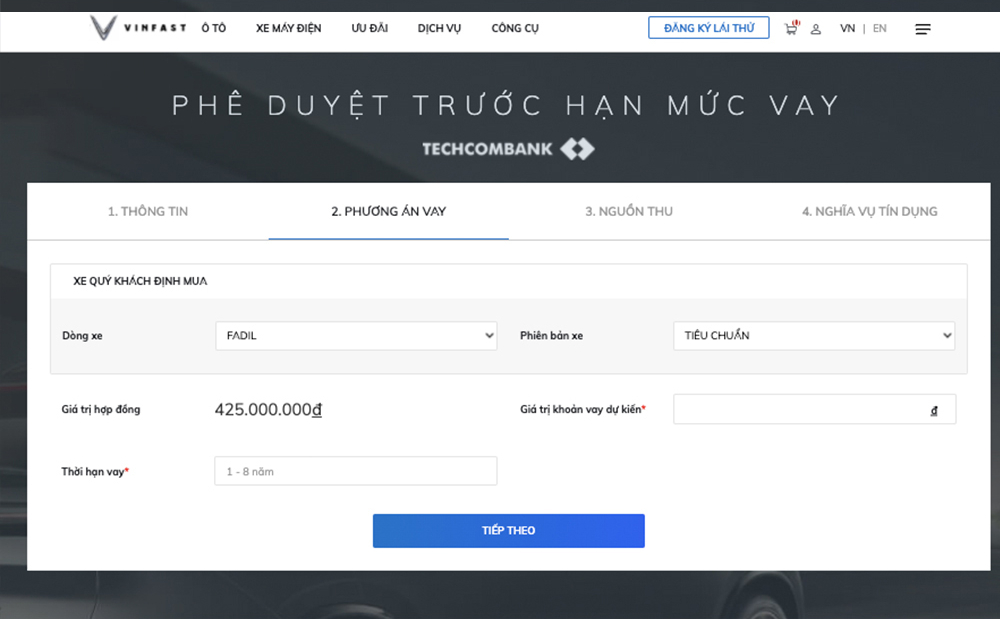
Task: Open the XE MÁY ĐIỆN menu
Action: [288, 28]
